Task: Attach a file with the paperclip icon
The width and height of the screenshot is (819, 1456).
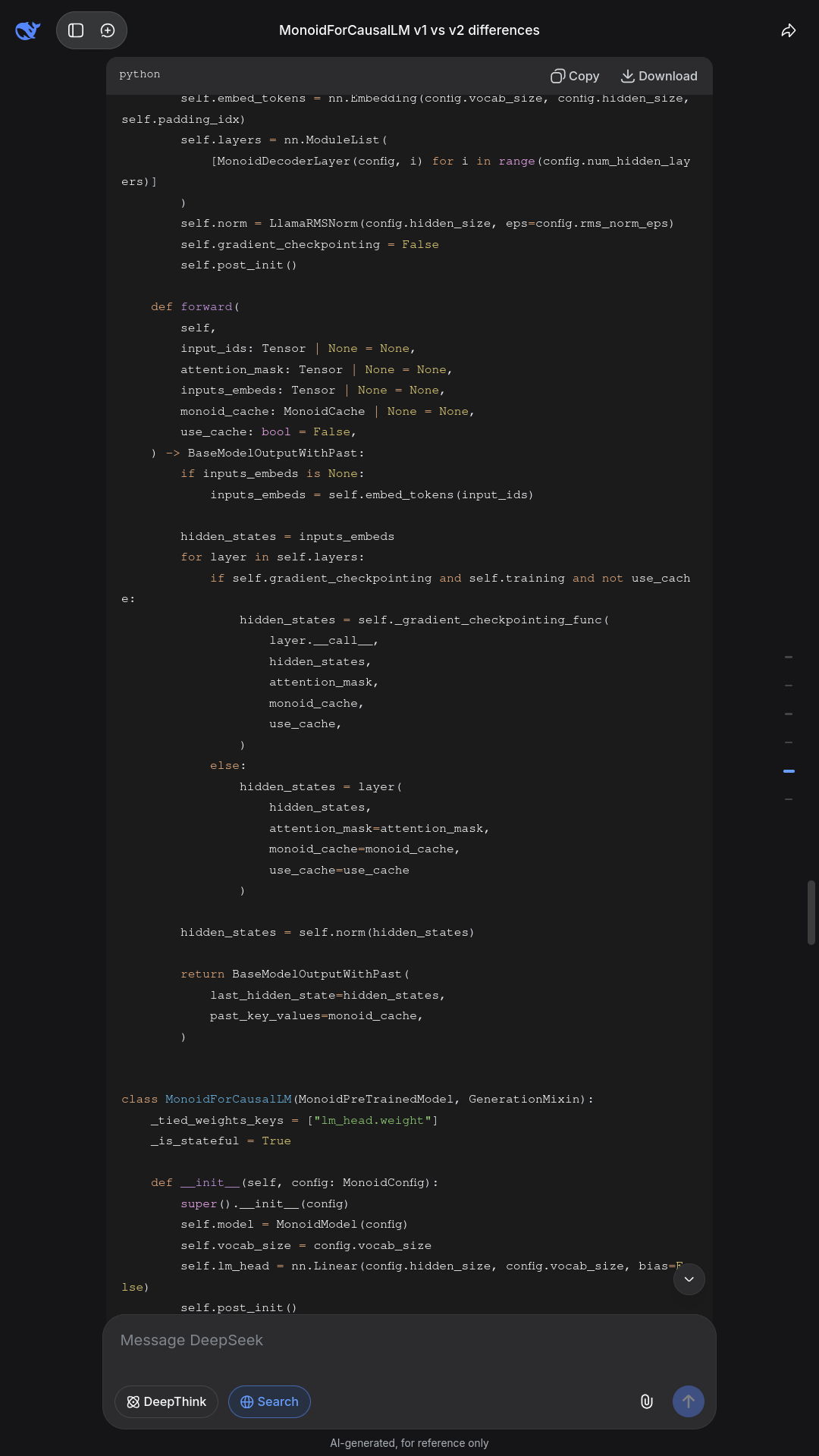Action: click(647, 1401)
